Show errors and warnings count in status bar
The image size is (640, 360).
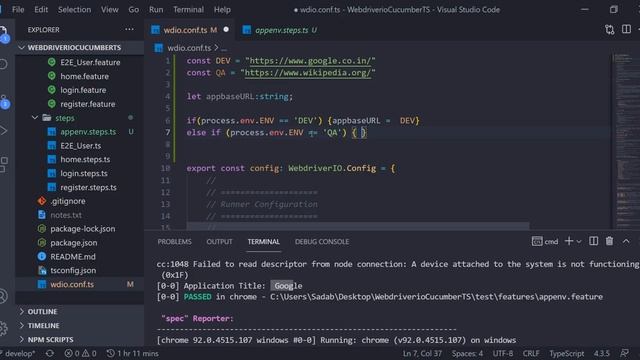click(x=80, y=353)
